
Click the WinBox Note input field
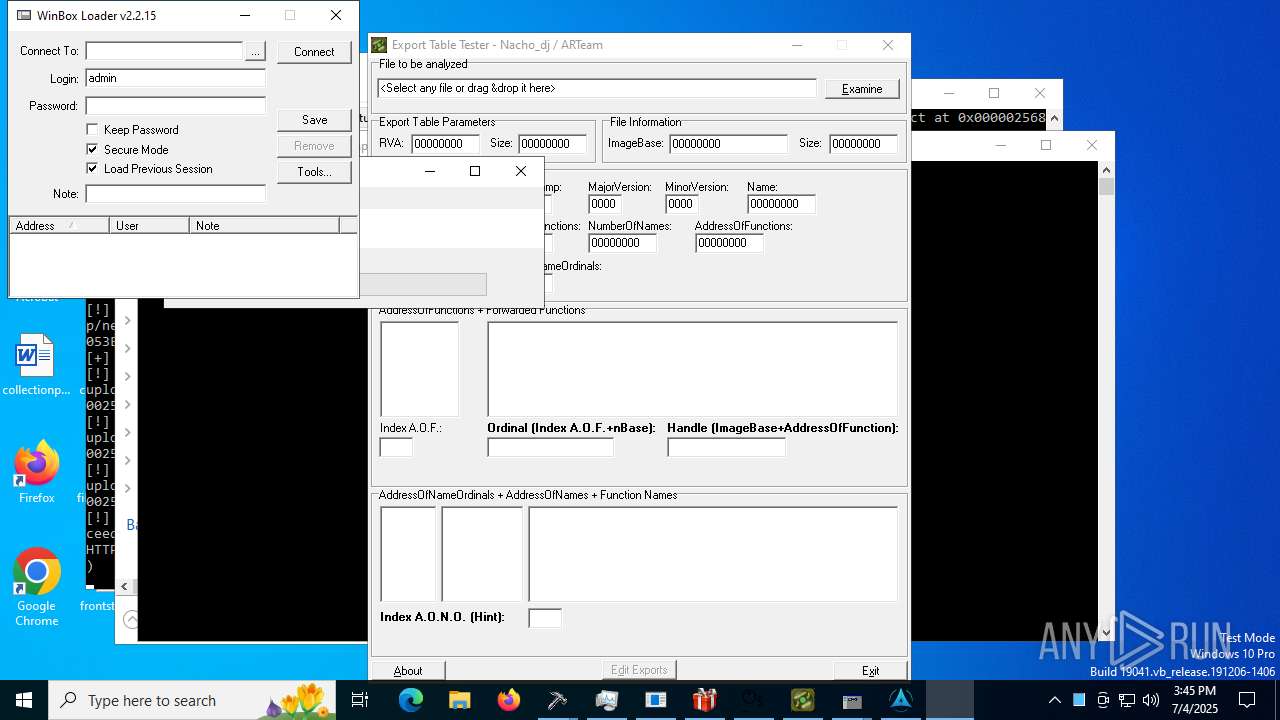tap(175, 194)
